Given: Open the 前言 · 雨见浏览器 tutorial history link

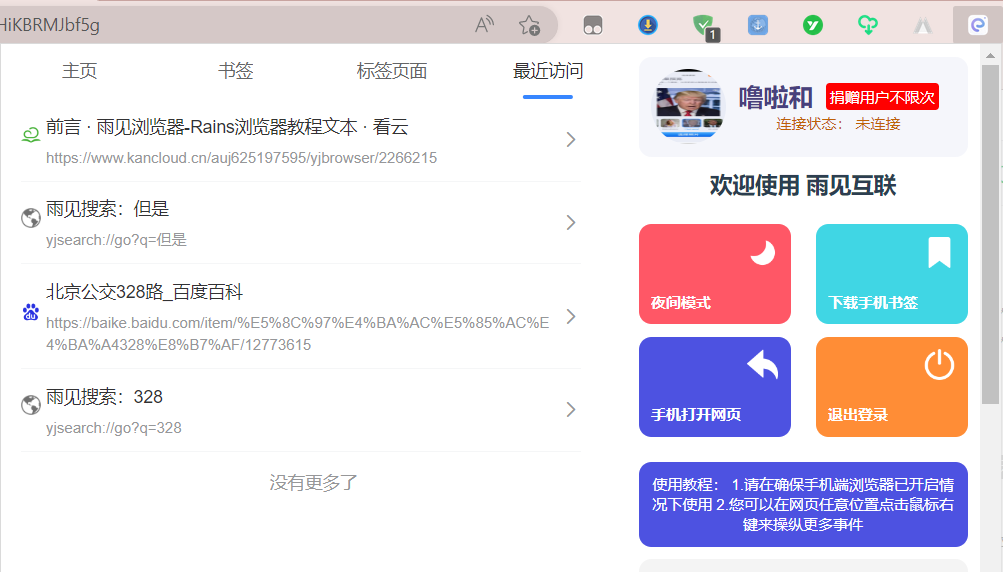Looking at the screenshot, I should pos(227,128).
